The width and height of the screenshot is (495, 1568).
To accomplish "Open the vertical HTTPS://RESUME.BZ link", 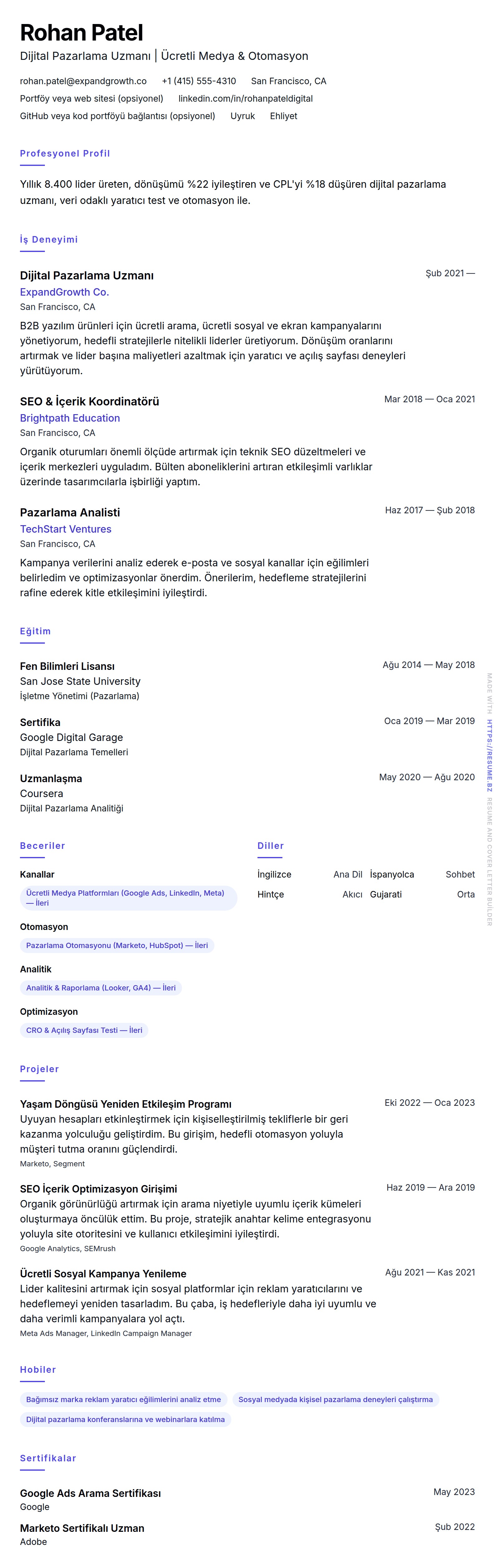I will [489, 755].
